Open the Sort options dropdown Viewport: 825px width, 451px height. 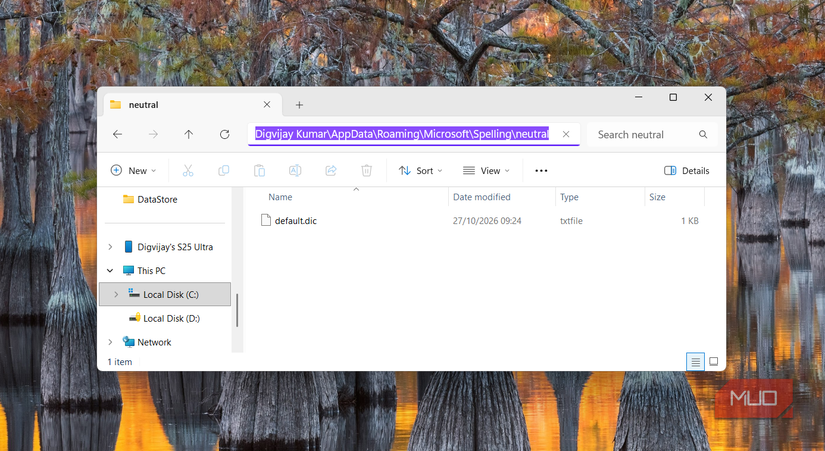(420, 171)
